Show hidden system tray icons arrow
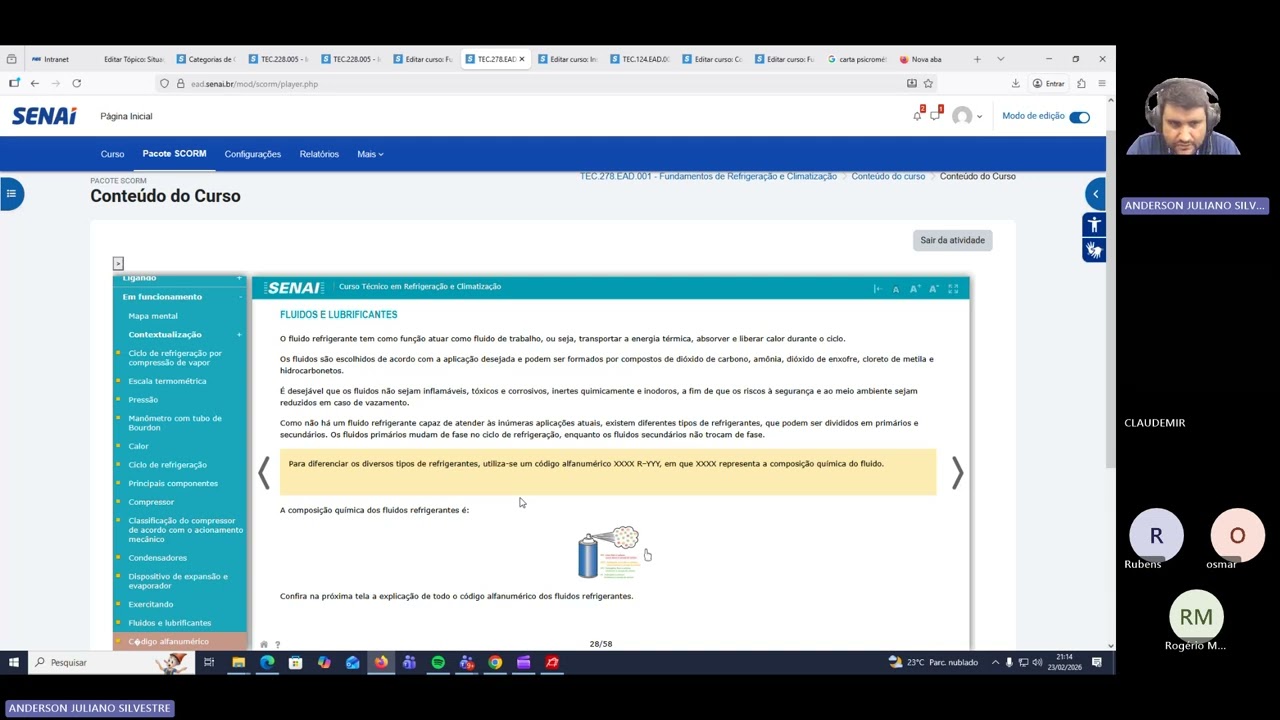The width and height of the screenshot is (1280, 720). click(x=995, y=662)
